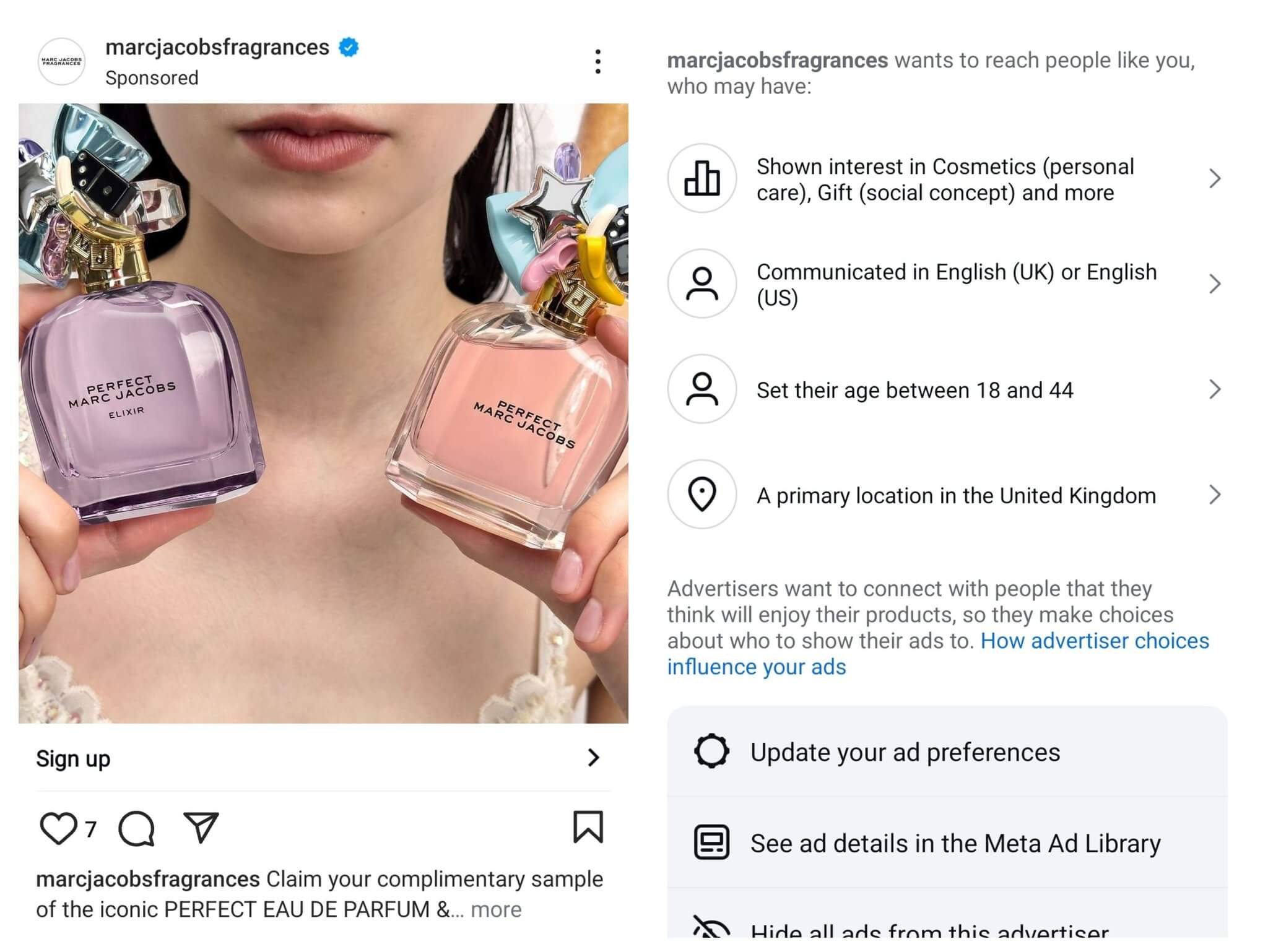Click the location pin icon
This screenshot has width=1268, height=952.
coord(701,495)
